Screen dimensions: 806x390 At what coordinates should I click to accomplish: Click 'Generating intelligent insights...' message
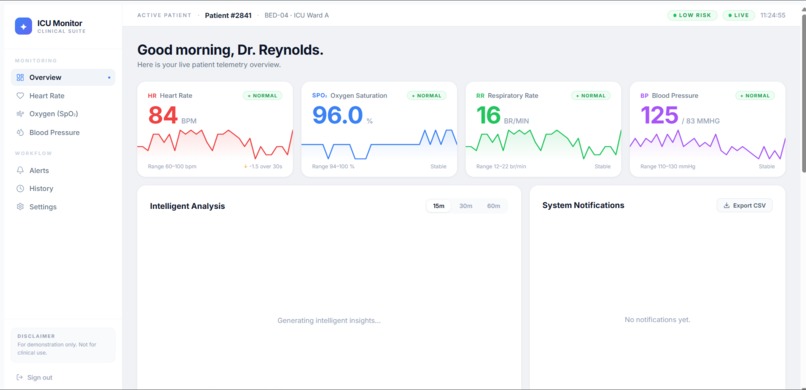pos(329,321)
